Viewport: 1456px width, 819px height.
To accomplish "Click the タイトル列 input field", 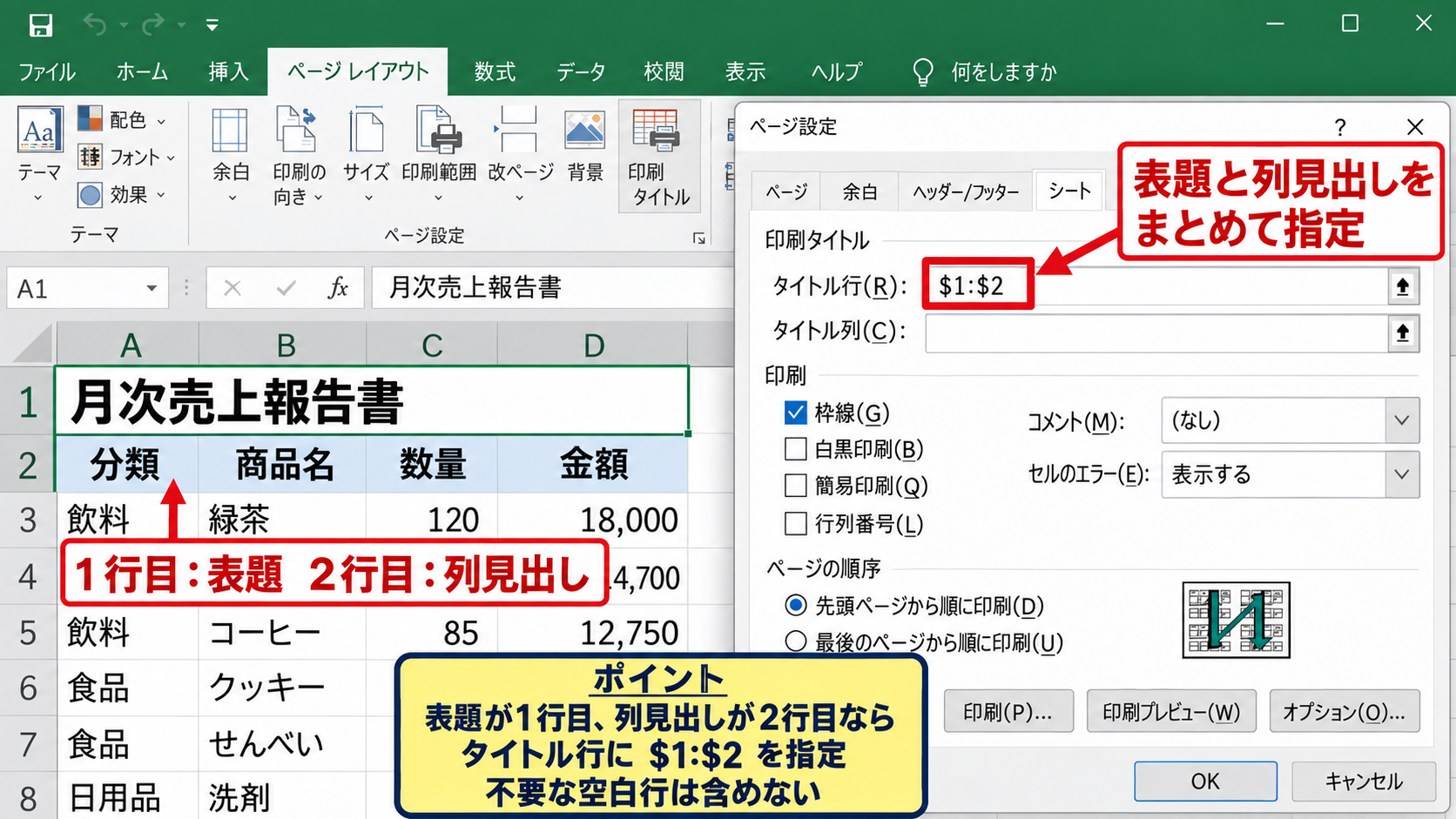I will [1156, 332].
